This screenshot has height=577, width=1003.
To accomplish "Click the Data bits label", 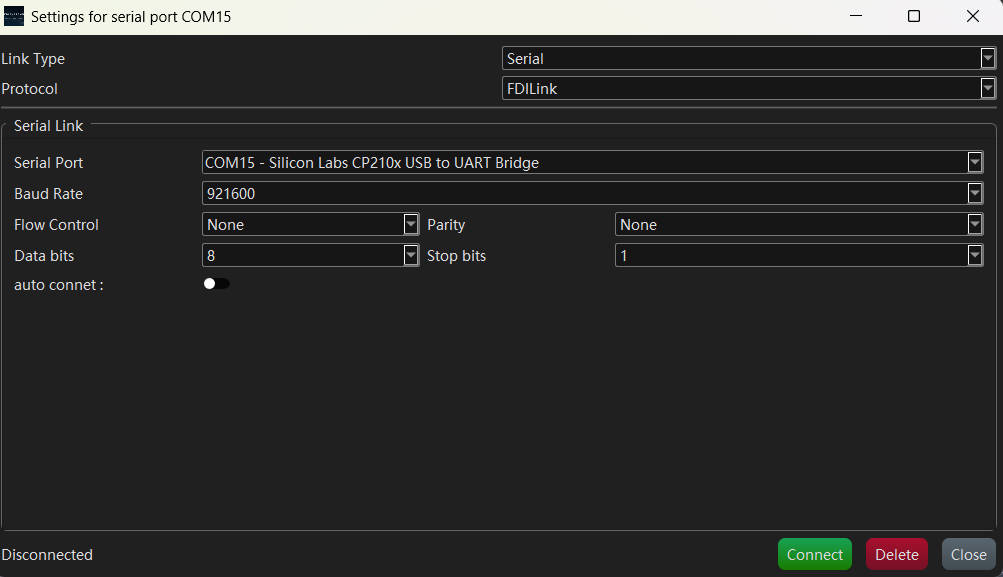I will [x=44, y=256].
